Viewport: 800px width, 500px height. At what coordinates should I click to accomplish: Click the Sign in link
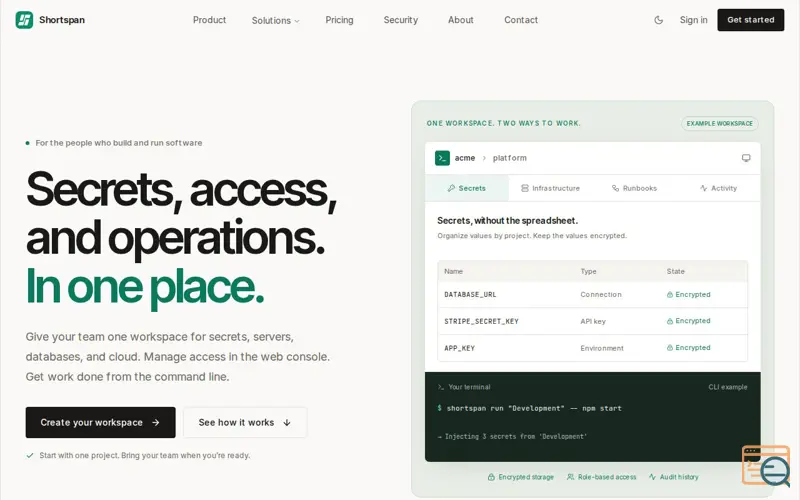click(x=693, y=20)
